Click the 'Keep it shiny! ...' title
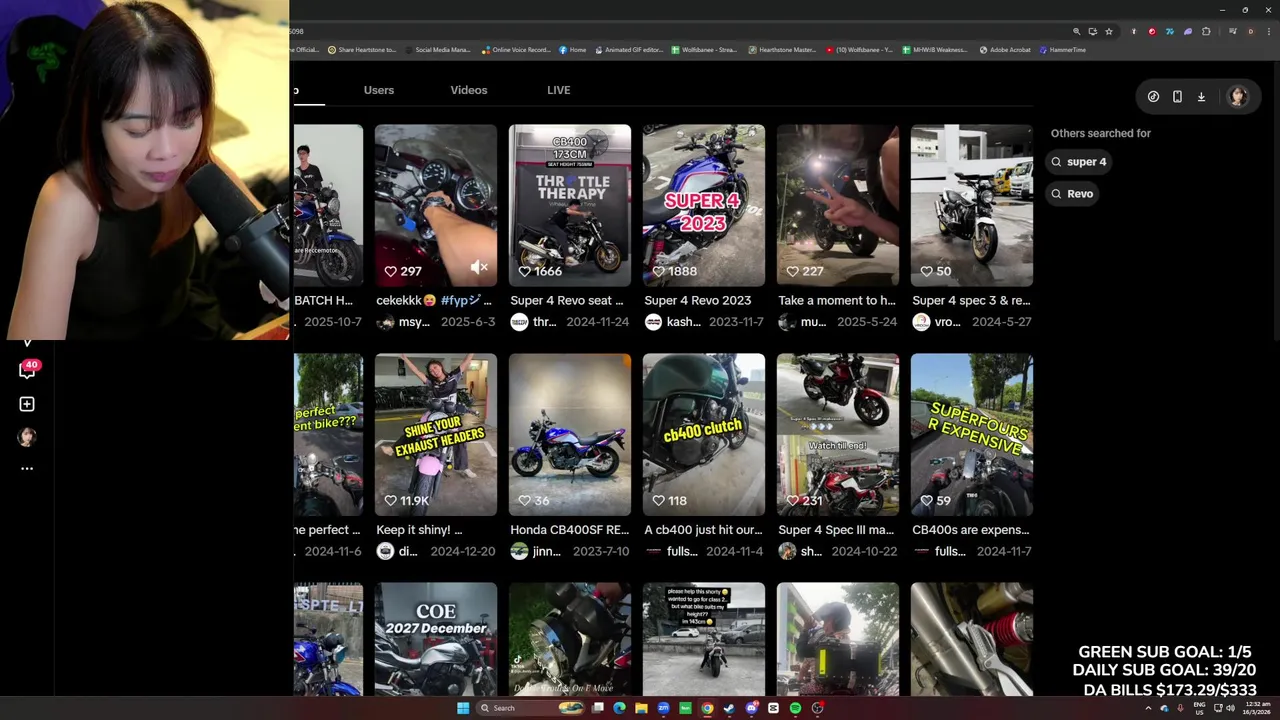The image size is (1280, 720). click(x=419, y=530)
